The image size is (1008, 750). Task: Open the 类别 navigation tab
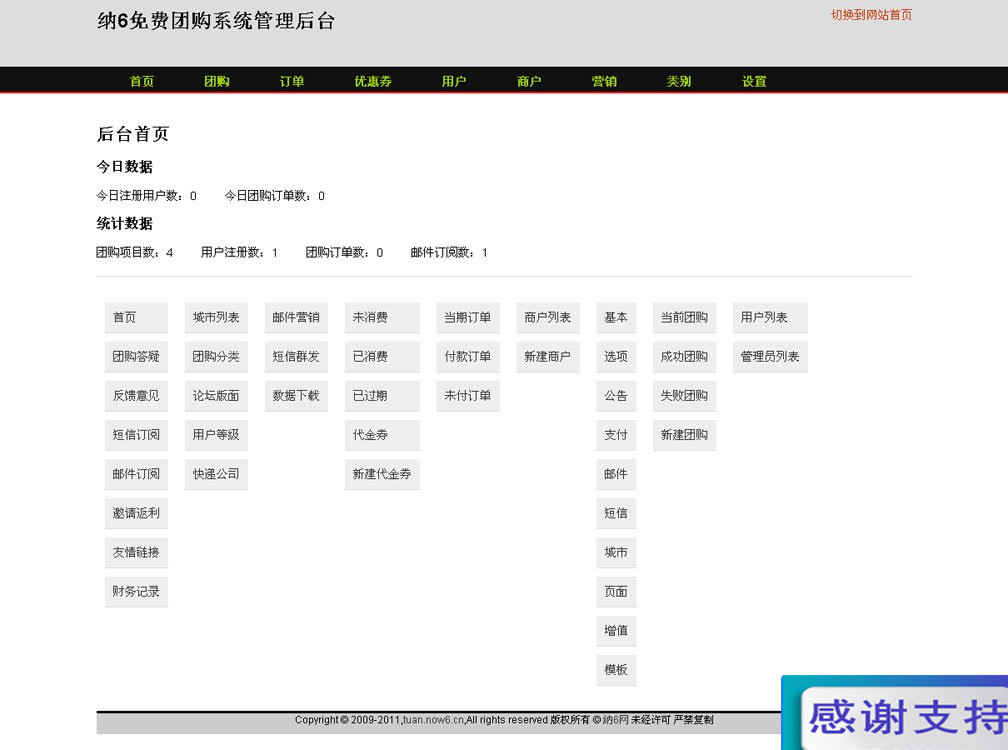coord(679,81)
